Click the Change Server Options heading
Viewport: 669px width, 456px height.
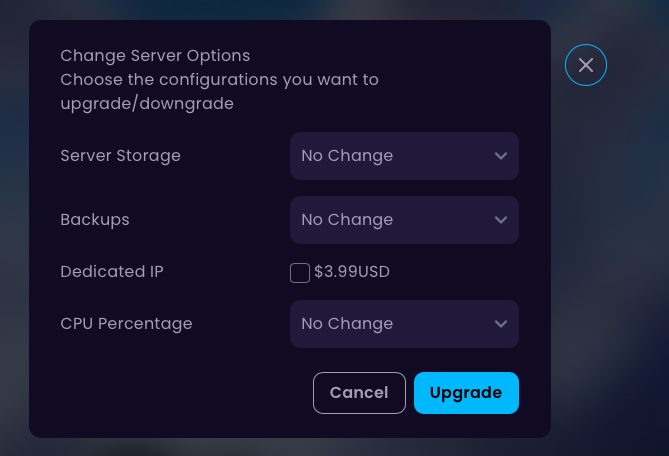pyautogui.click(x=155, y=56)
